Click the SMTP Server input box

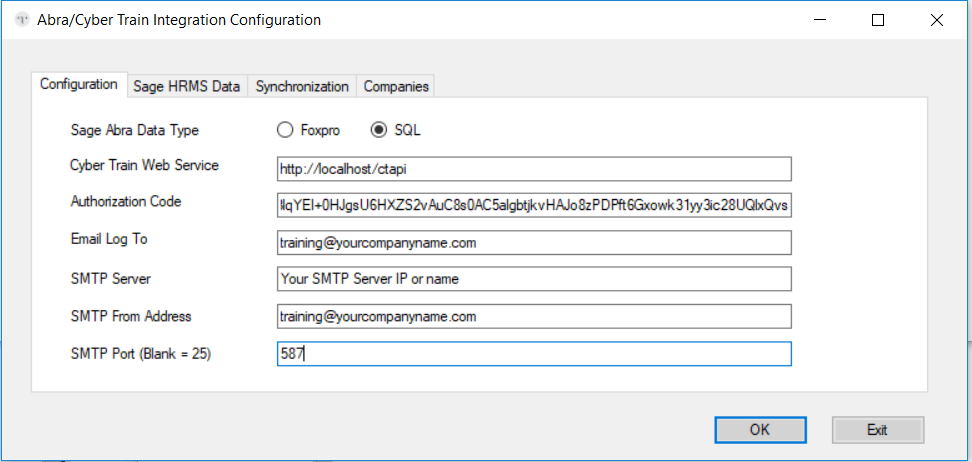(534, 279)
